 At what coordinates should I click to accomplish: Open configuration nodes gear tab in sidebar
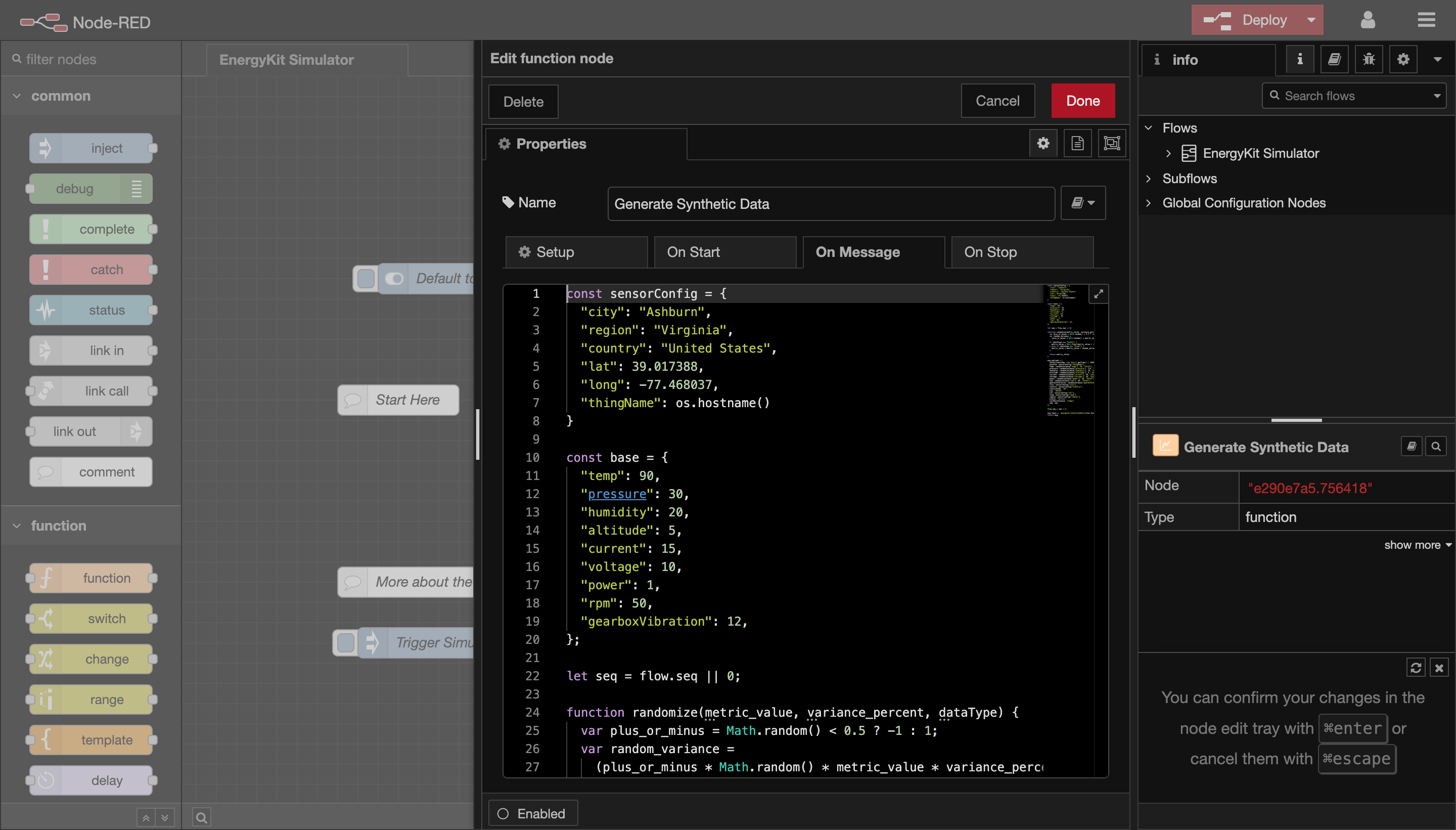(1403, 59)
